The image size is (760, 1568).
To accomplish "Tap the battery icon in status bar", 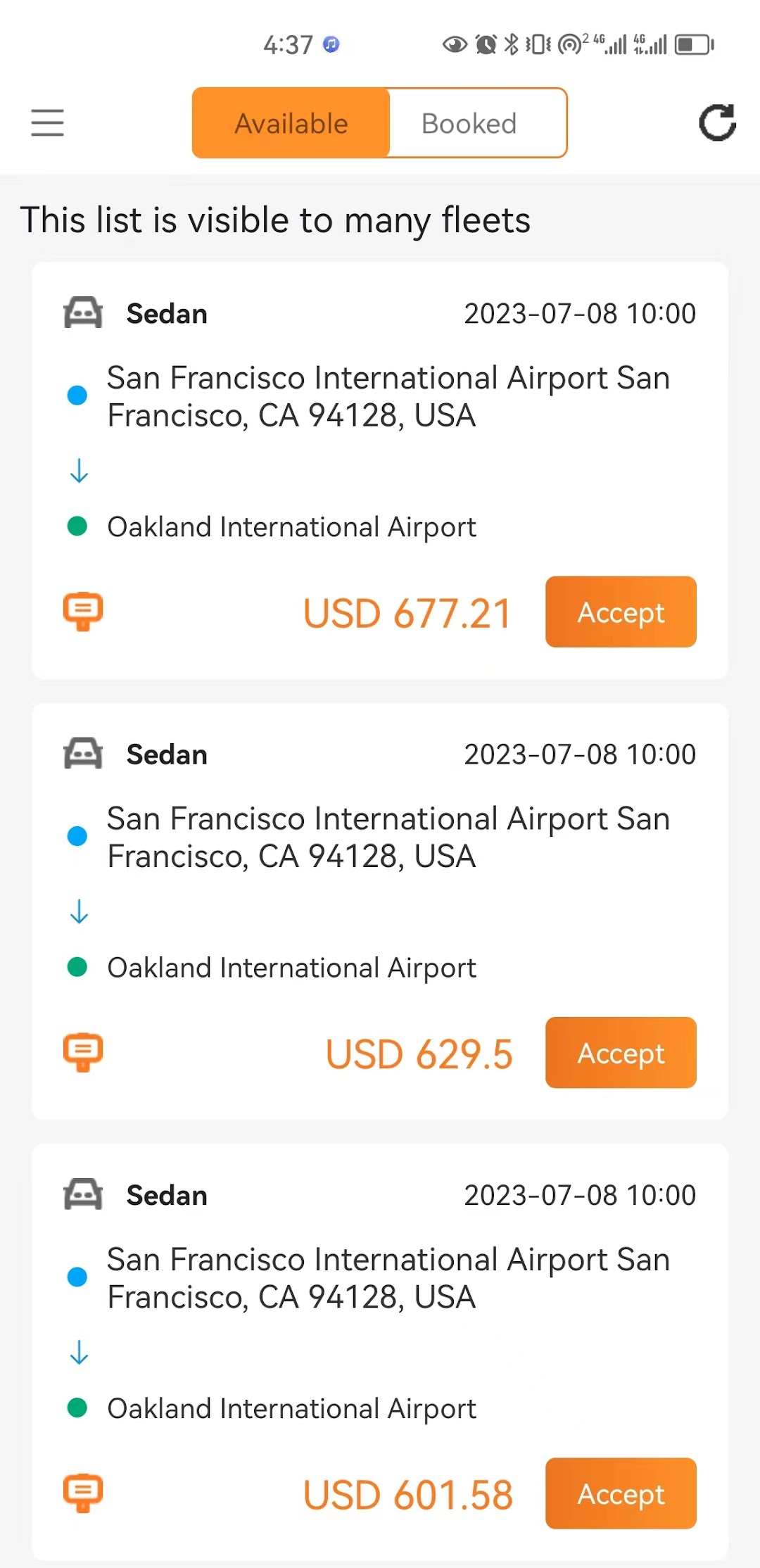I will pyautogui.click(x=694, y=45).
